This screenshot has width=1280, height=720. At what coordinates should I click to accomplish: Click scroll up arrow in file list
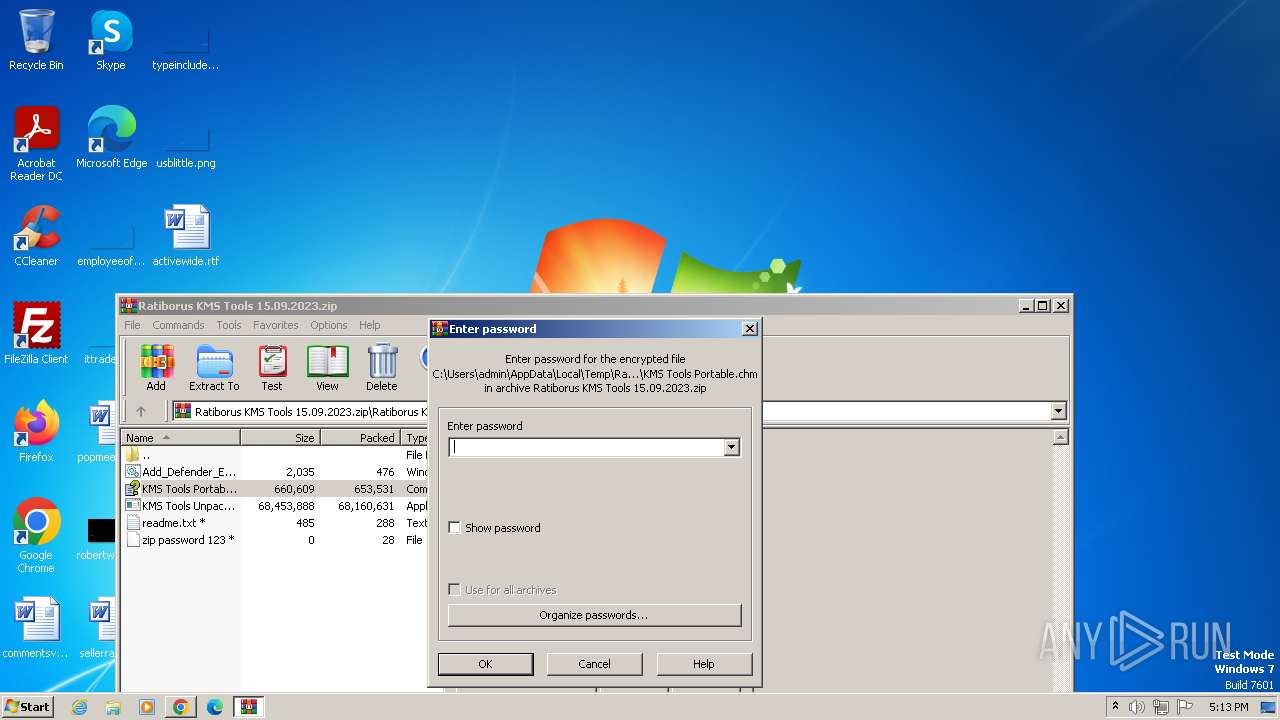(1061, 438)
